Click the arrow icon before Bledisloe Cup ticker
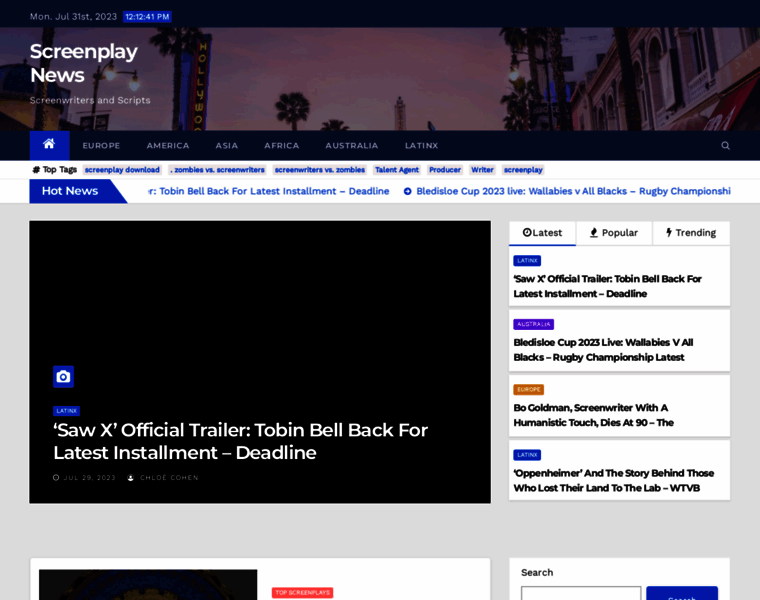Image resolution: width=760 pixels, height=600 pixels. (x=408, y=191)
